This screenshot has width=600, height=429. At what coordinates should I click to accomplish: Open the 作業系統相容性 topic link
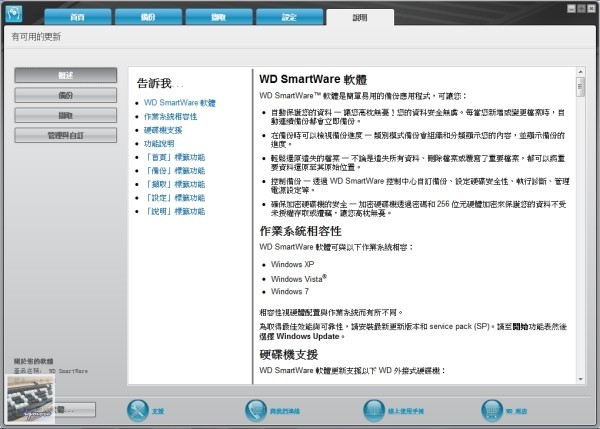170,116
